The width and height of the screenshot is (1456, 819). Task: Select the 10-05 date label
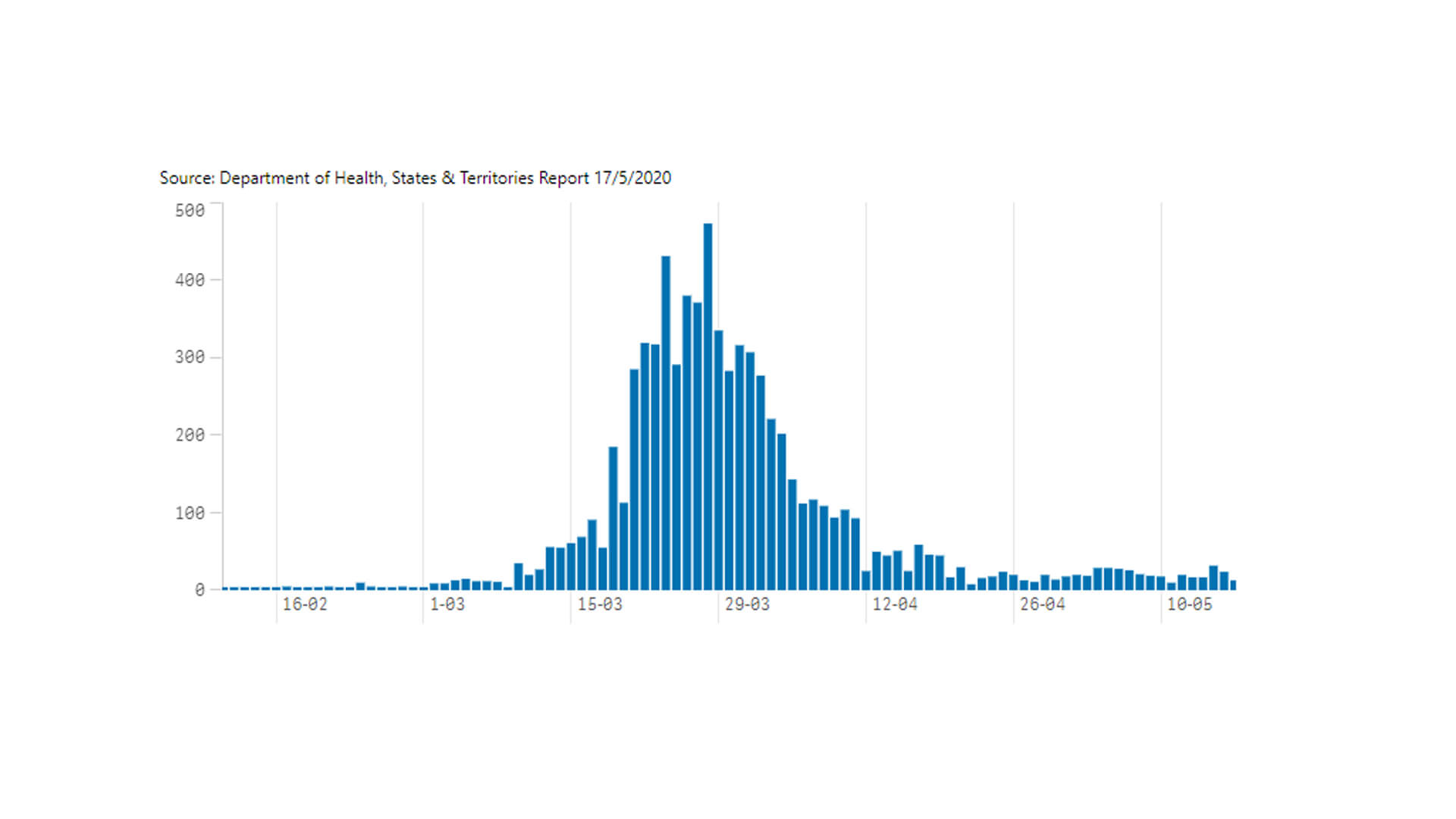pos(1189,604)
